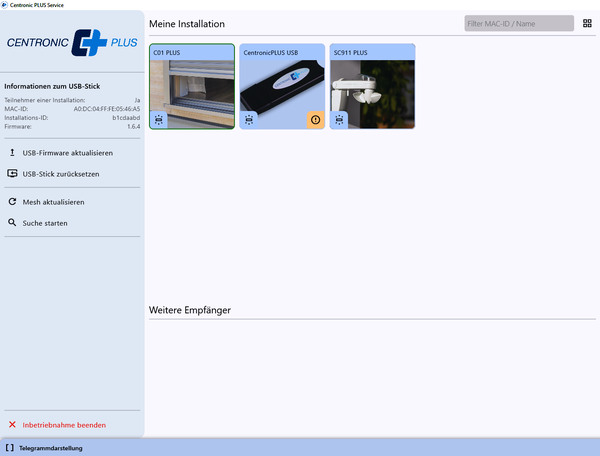Click the USB-Firmware aktualisieren upload icon
The height and width of the screenshot is (456, 600).
(12, 153)
